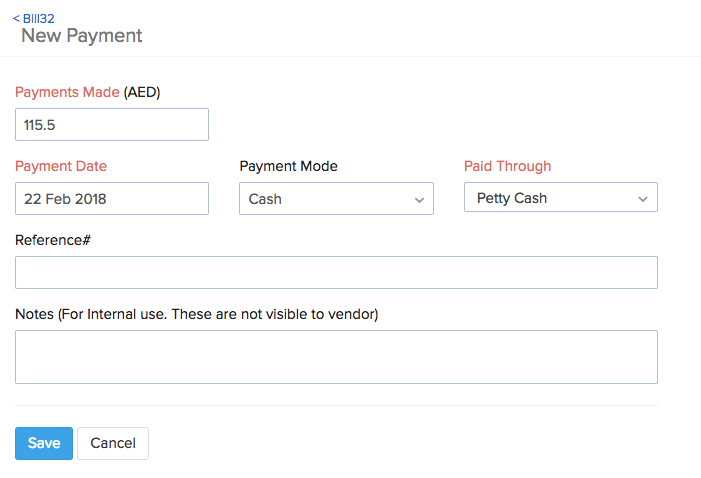Click the Paid Through label

click(507, 166)
